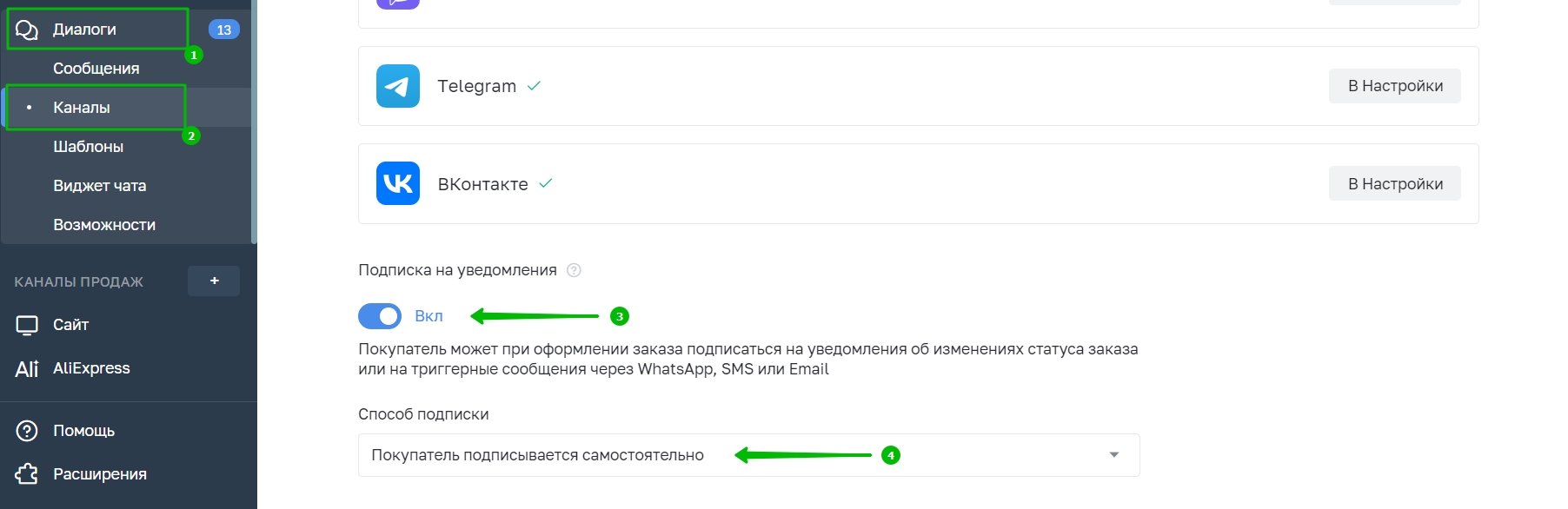Click the Site monitor icon

(27, 325)
